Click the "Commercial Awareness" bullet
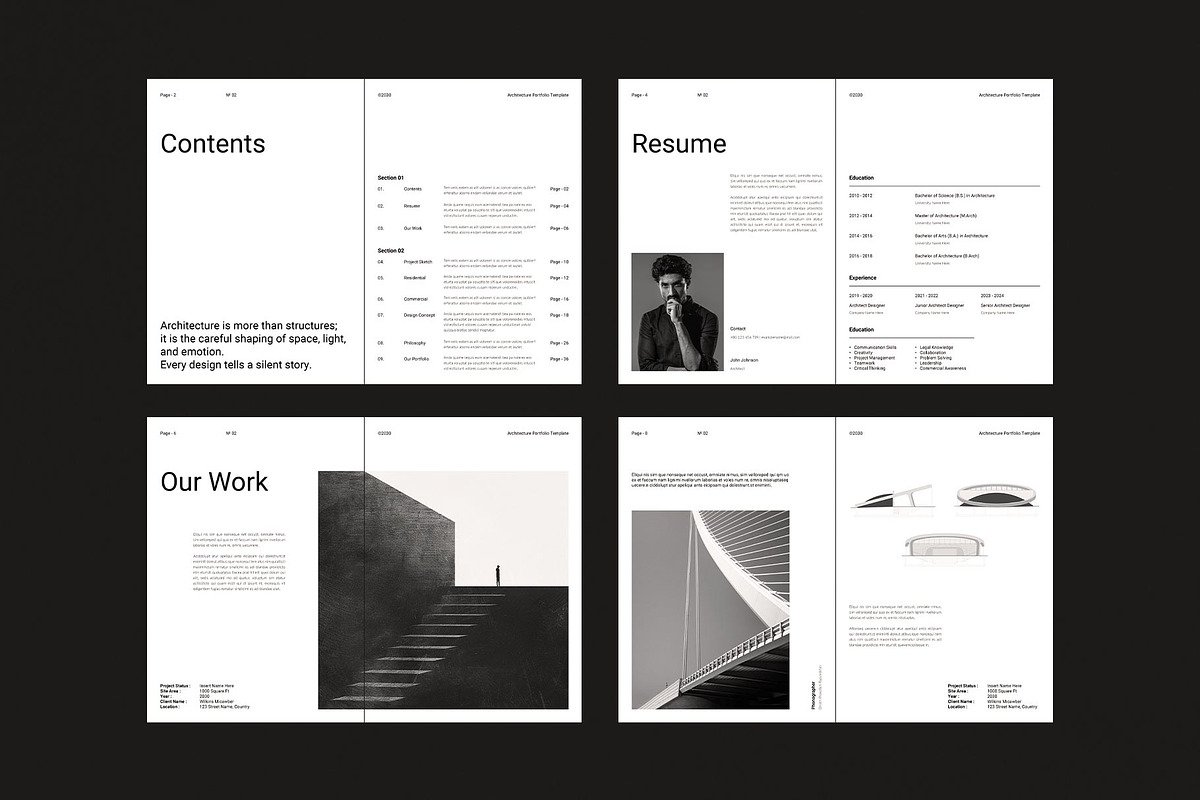The image size is (1200, 800). coord(941,369)
